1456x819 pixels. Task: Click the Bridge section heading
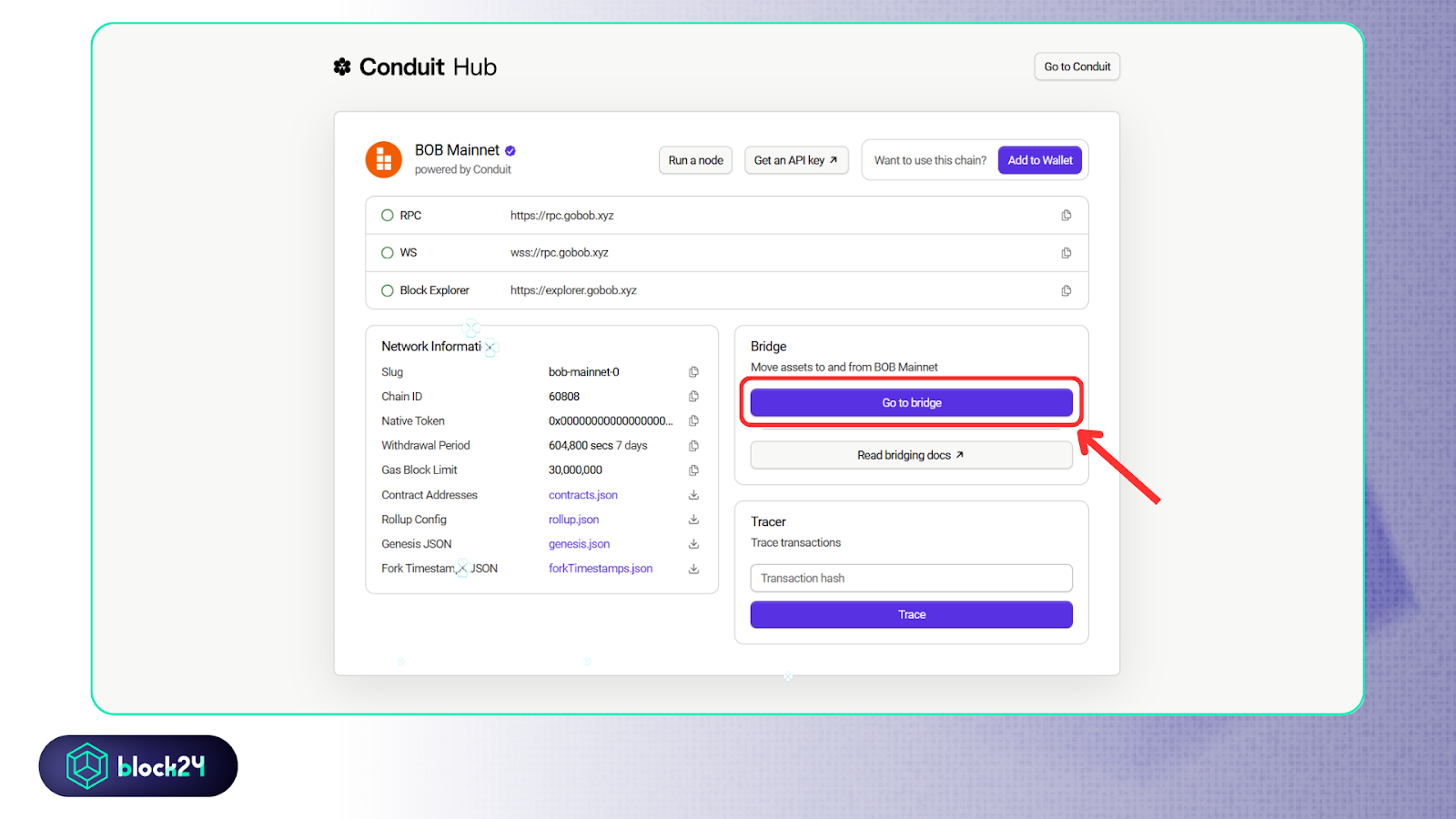click(769, 347)
